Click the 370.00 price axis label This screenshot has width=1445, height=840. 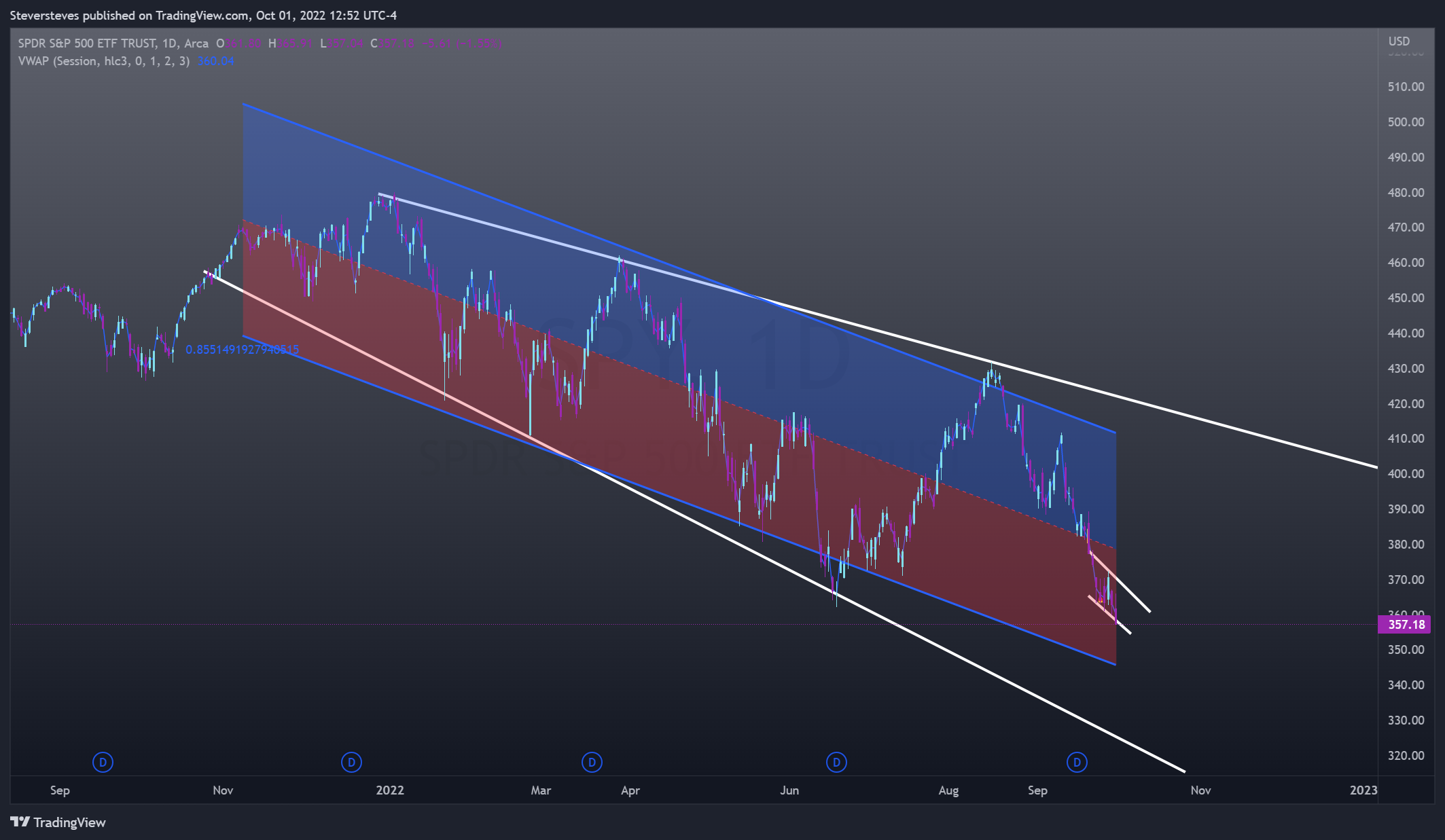pyautogui.click(x=1406, y=580)
